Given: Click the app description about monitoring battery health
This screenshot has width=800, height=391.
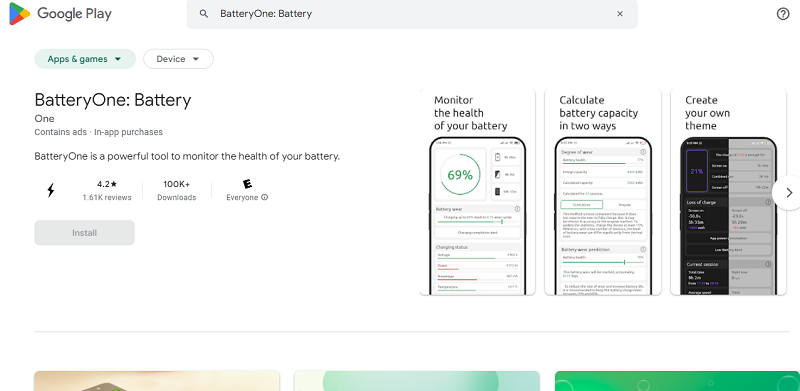Looking at the screenshot, I should tap(187, 156).
